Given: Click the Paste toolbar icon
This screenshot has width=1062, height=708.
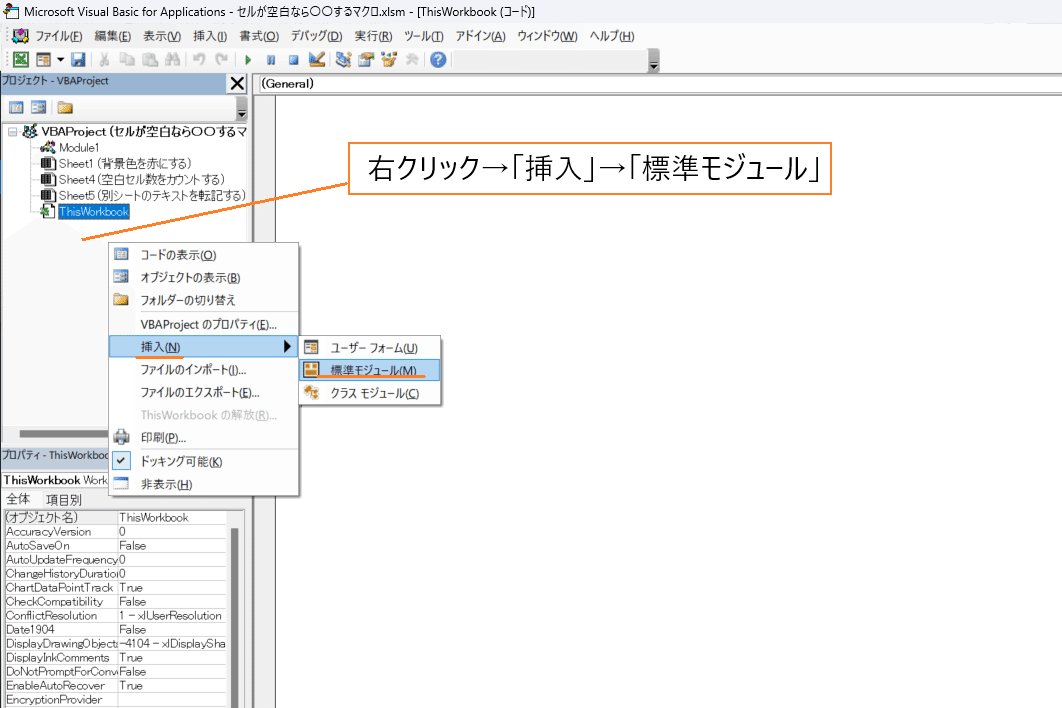Looking at the screenshot, I should (x=150, y=60).
